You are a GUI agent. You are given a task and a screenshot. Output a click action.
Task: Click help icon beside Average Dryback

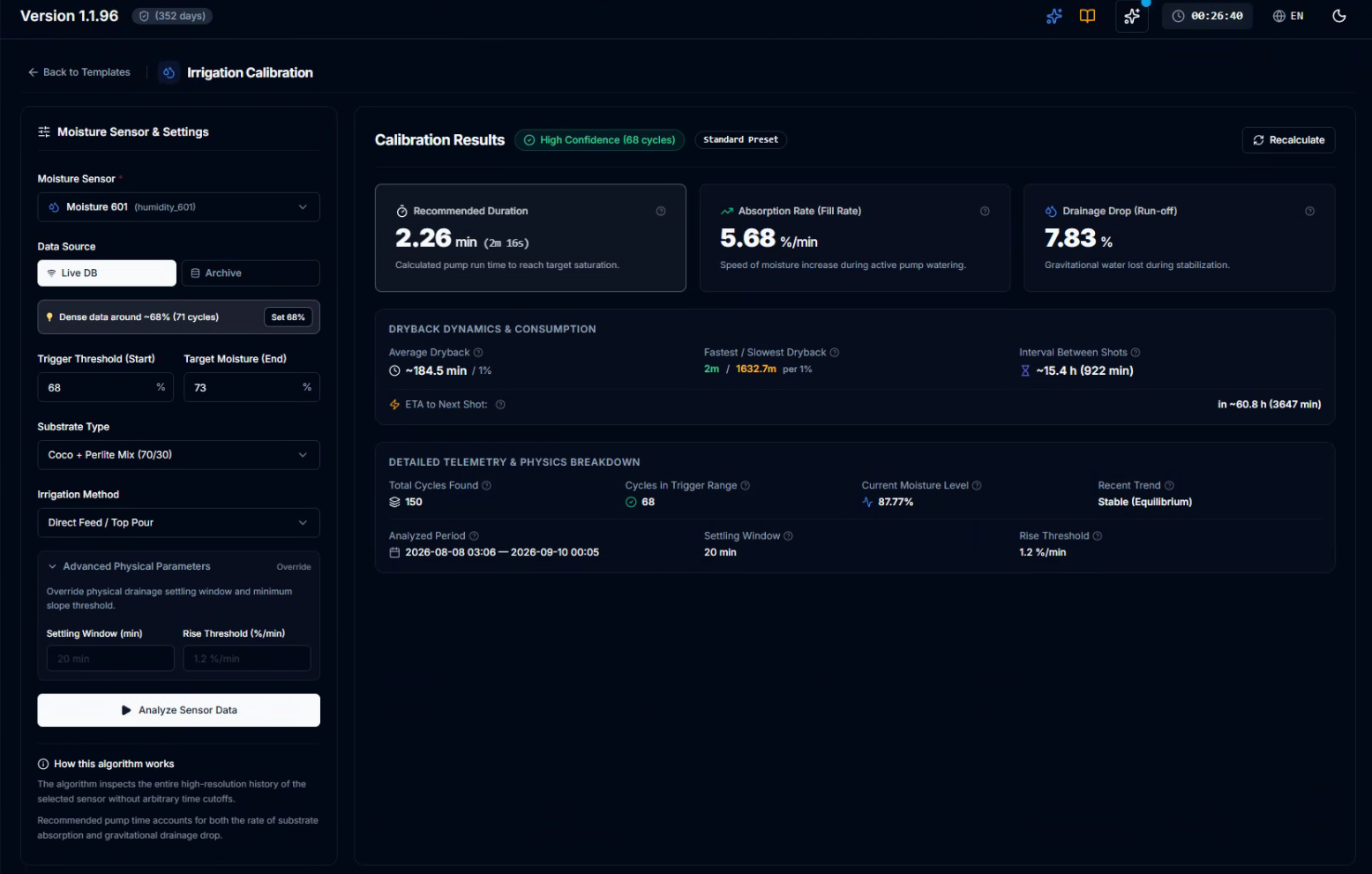(478, 353)
